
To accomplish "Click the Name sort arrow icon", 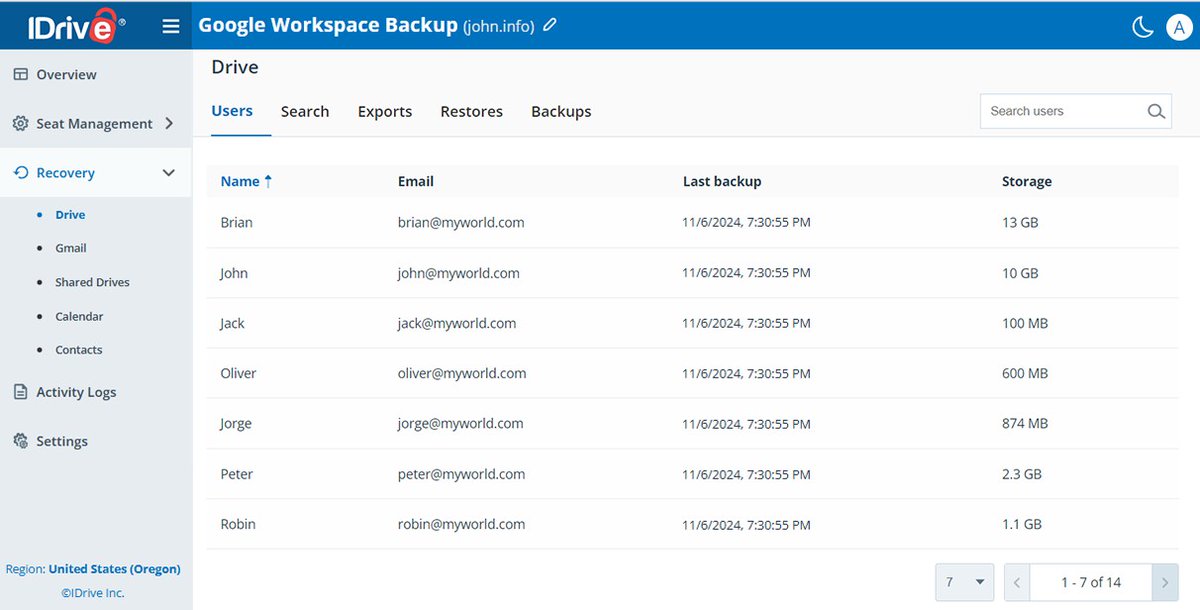I will (268, 181).
